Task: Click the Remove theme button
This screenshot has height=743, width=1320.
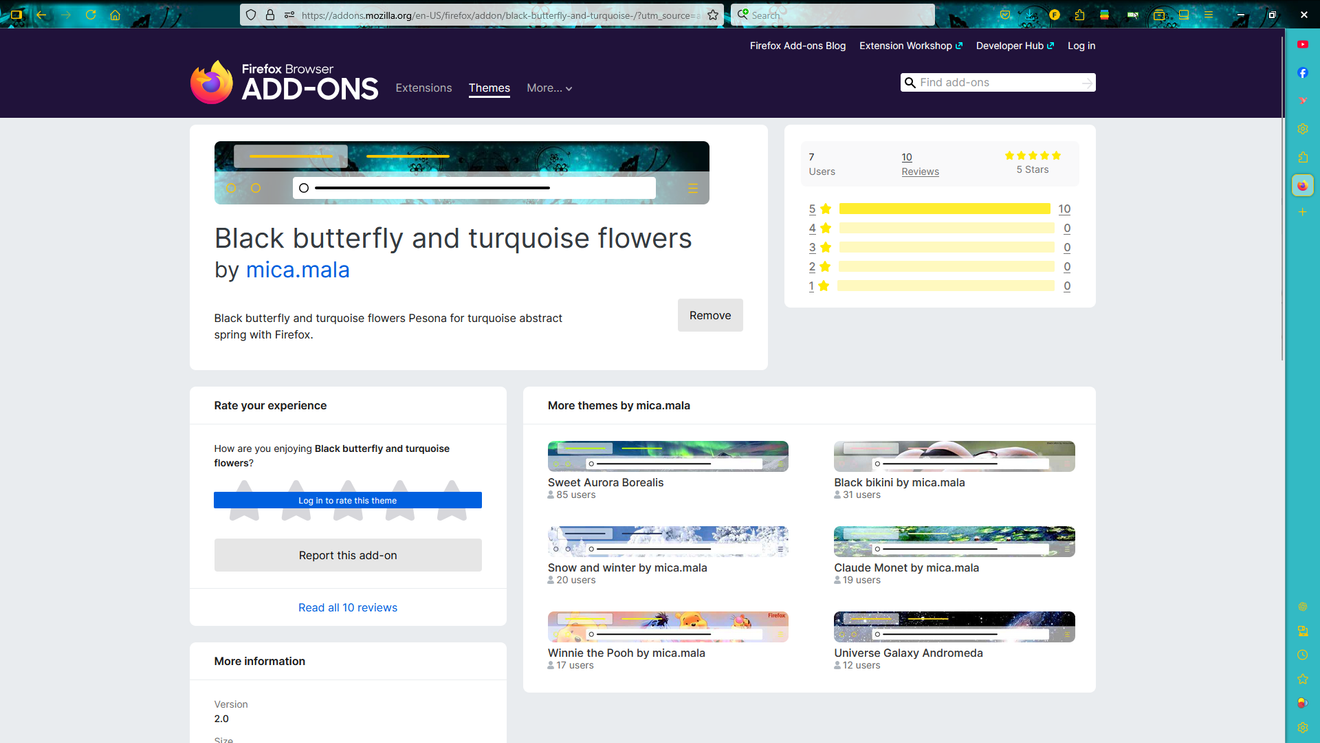Action: coord(710,315)
